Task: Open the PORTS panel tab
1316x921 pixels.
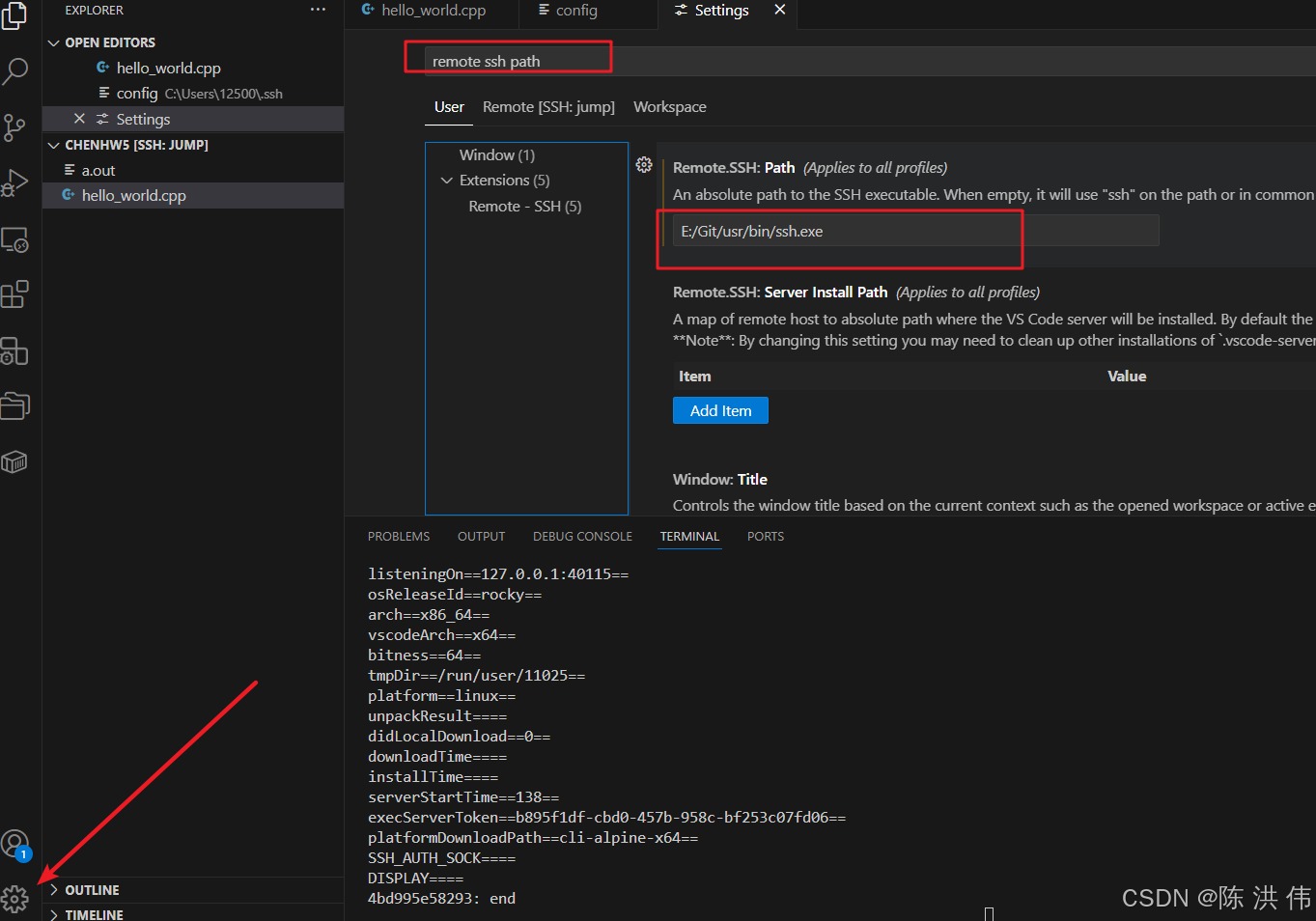Action: coord(765,536)
